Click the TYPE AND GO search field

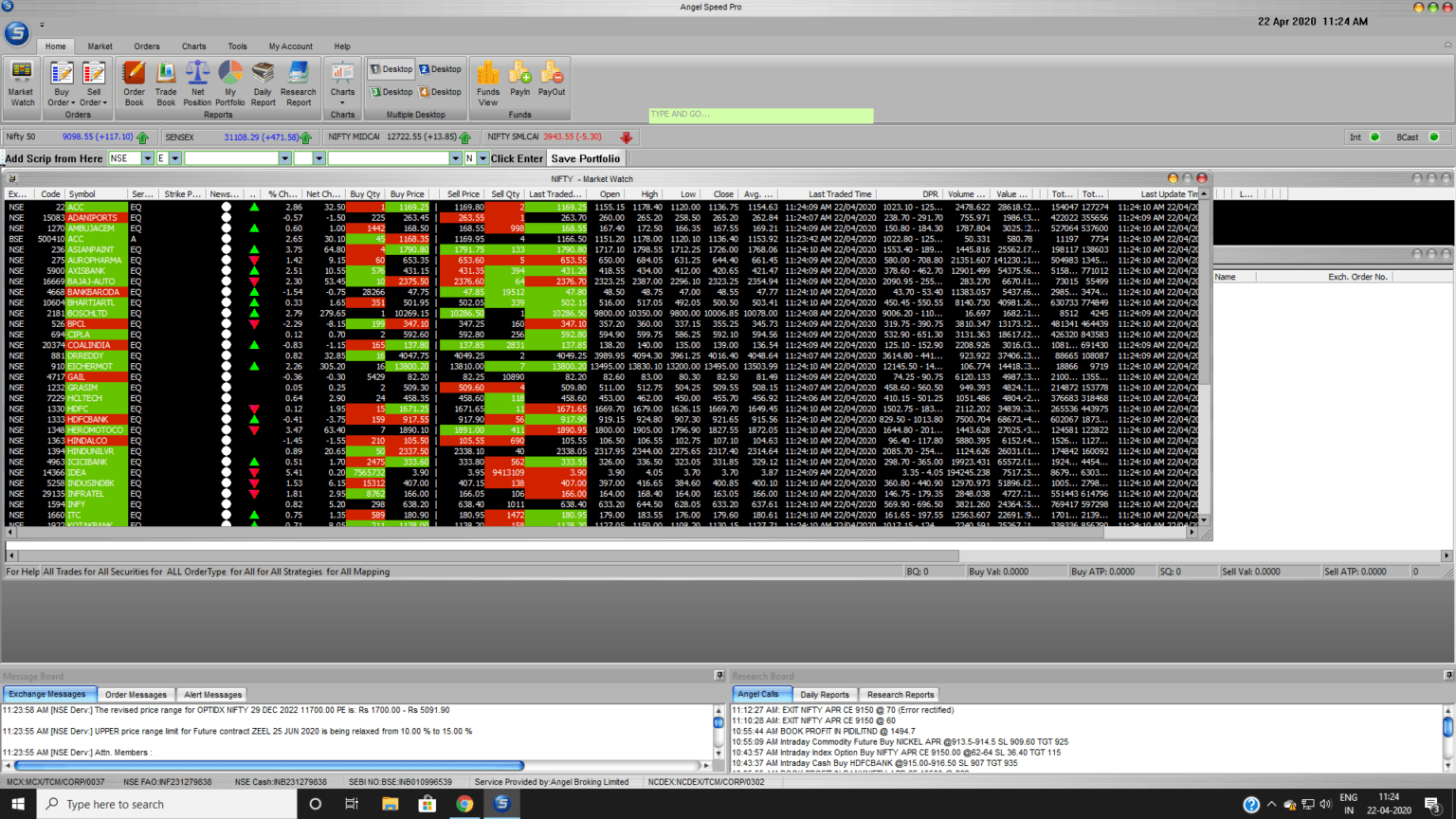[x=760, y=115]
